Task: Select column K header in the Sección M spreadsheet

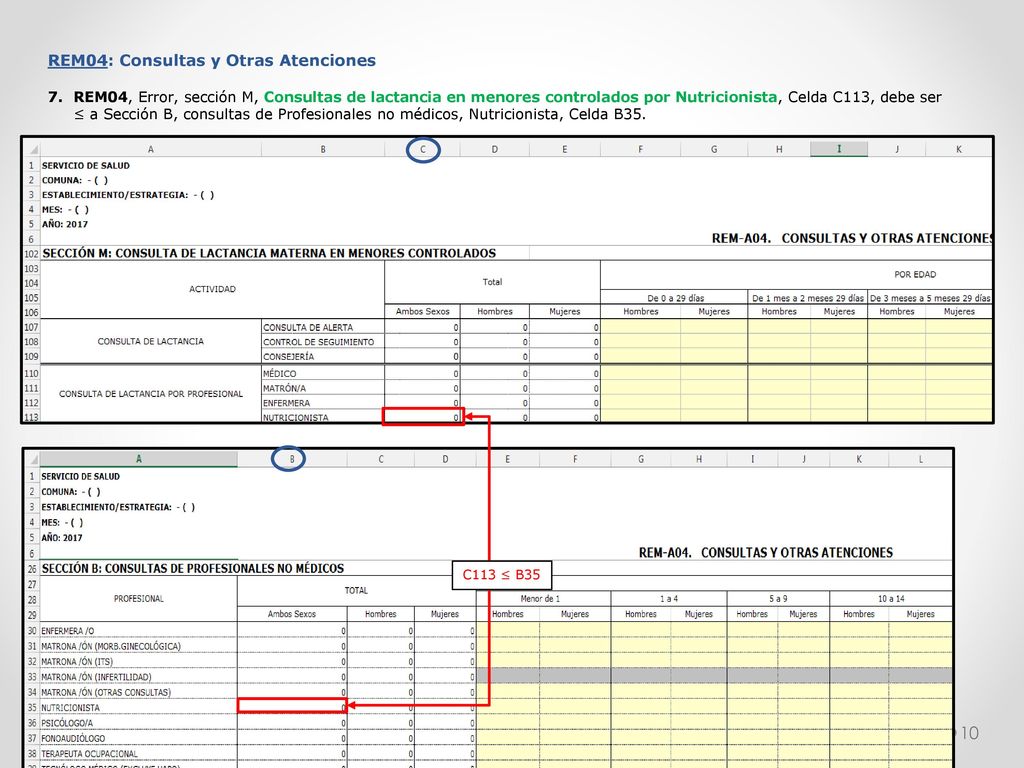Action: [x=959, y=150]
